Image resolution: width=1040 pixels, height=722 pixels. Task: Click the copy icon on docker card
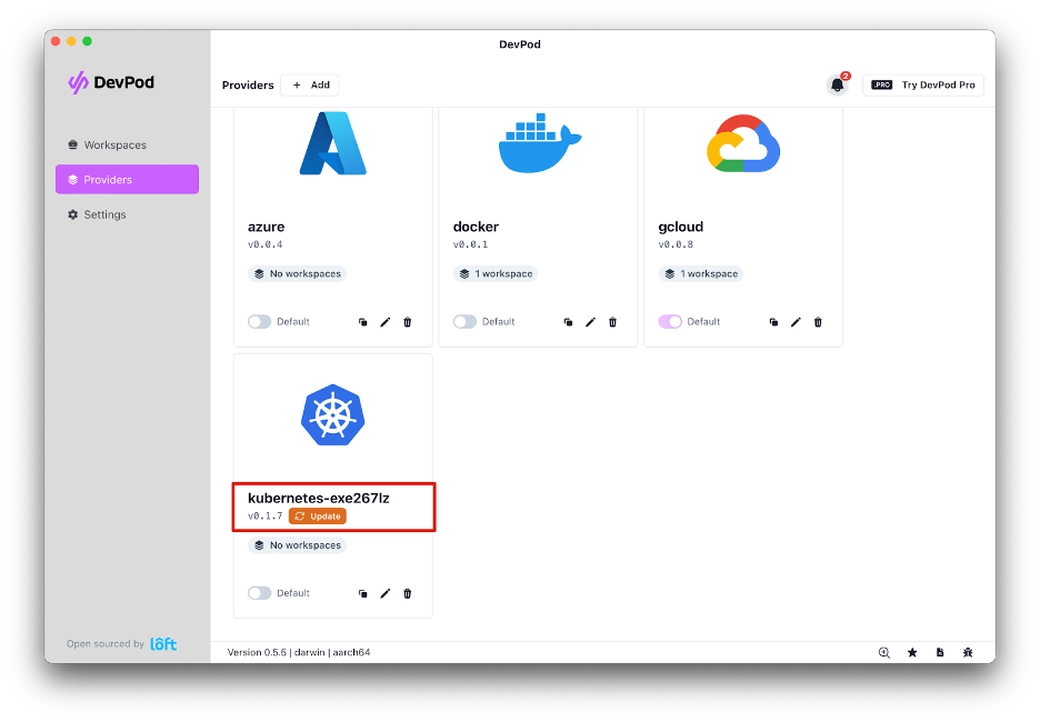point(568,322)
